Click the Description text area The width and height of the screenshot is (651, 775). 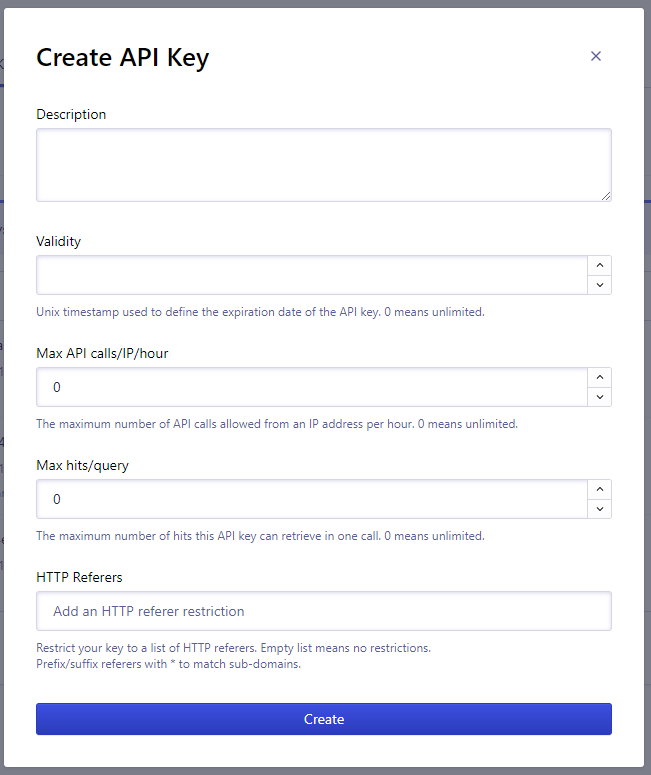pos(323,164)
